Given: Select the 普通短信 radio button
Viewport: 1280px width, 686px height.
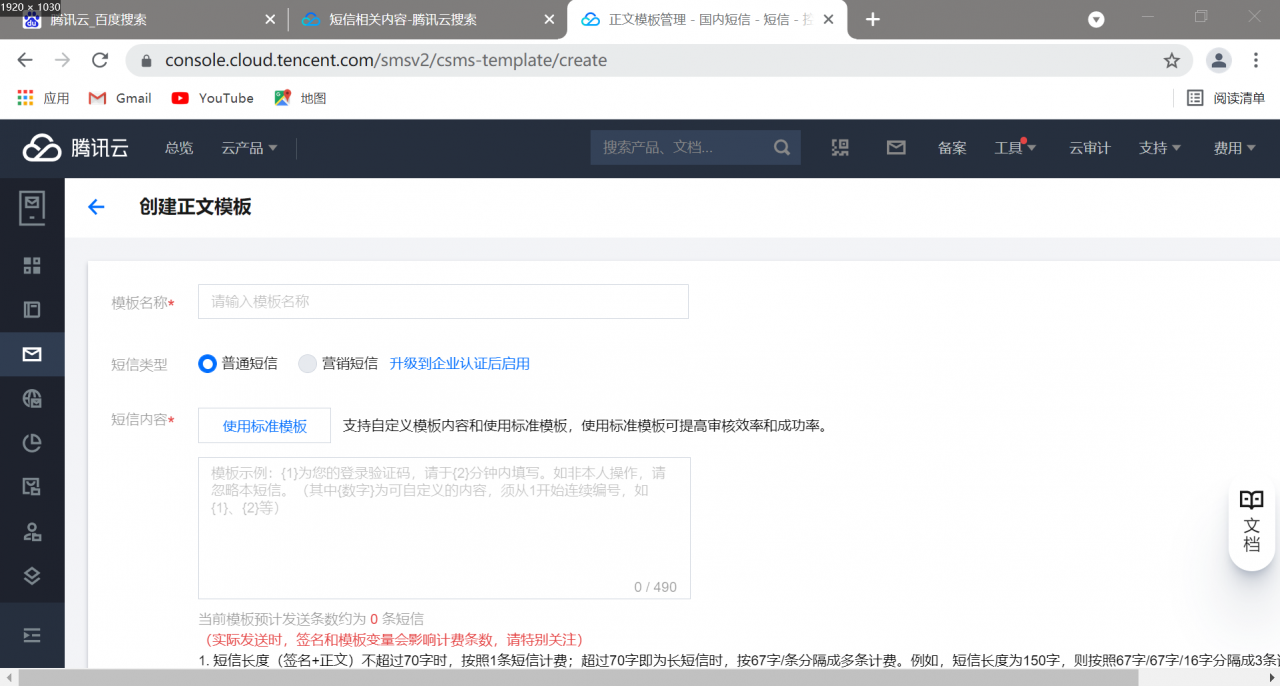Looking at the screenshot, I should click(x=207, y=364).
